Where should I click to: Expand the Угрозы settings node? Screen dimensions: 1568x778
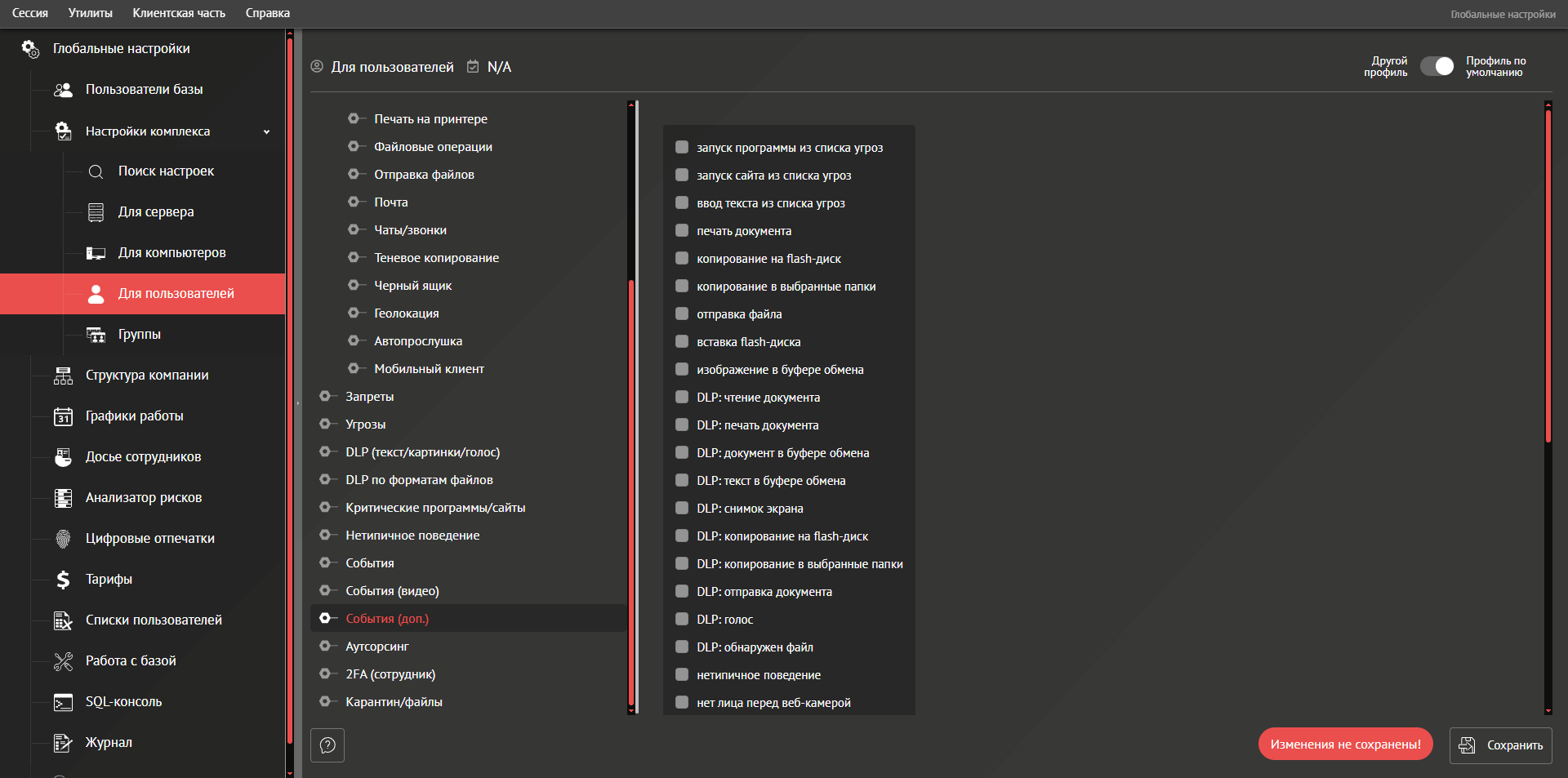click(325, 425)
